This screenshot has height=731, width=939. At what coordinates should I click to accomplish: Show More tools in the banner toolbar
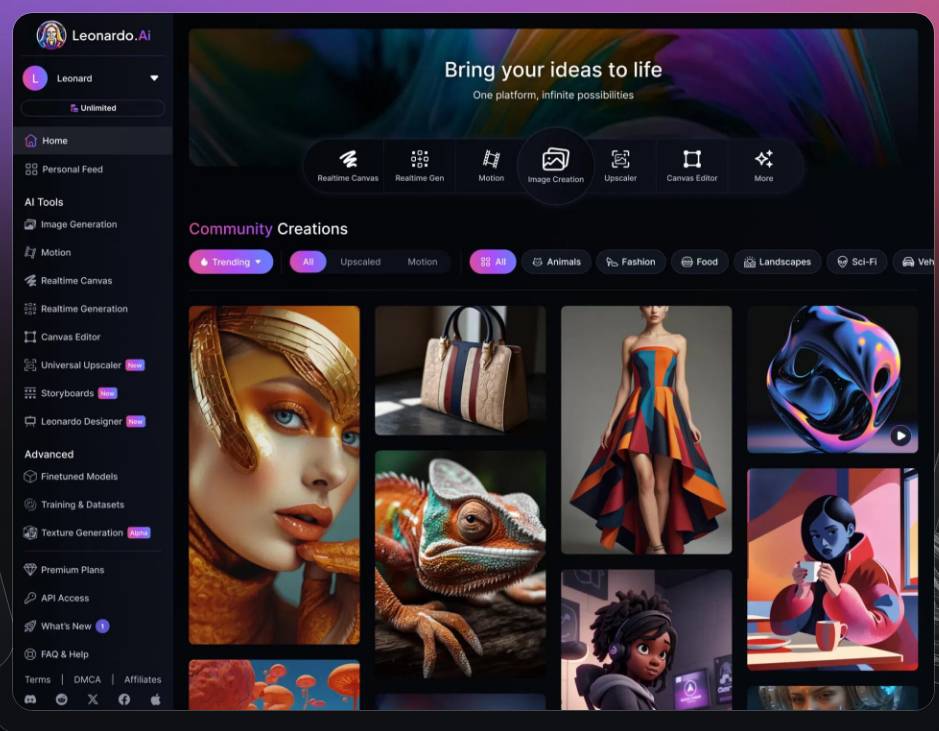click(764, 165)
